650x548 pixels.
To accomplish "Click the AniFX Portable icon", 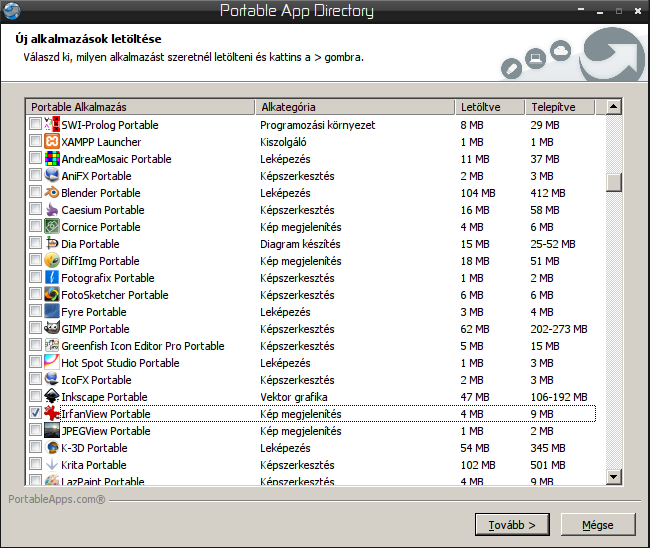I will coord(52,176).
